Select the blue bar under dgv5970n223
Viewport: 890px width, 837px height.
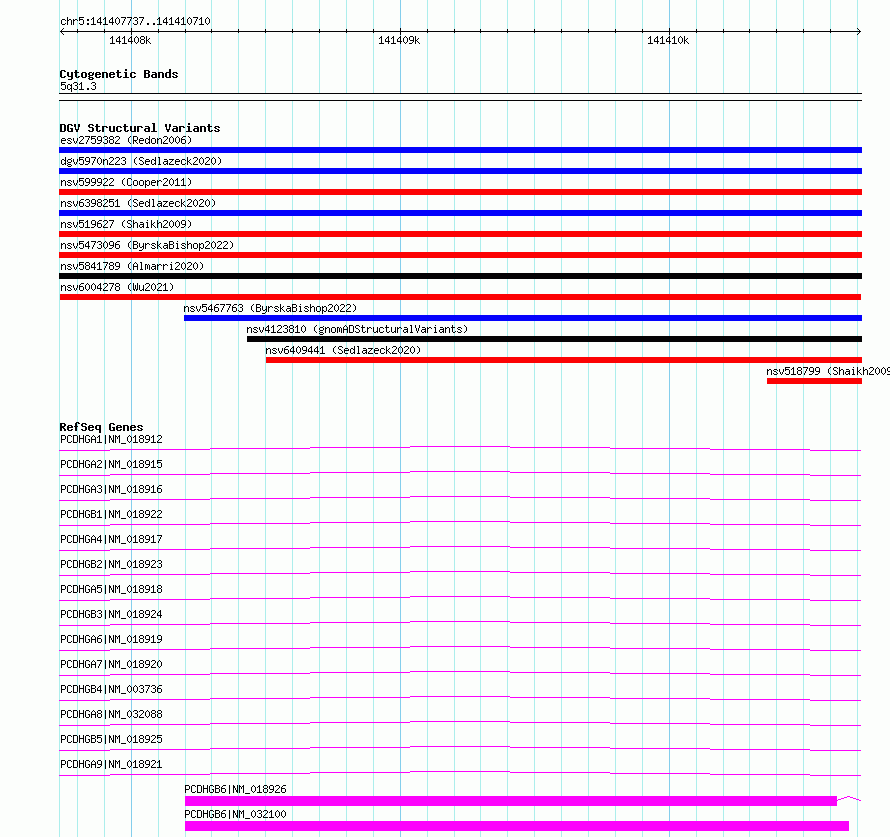(x=460, y=171)
